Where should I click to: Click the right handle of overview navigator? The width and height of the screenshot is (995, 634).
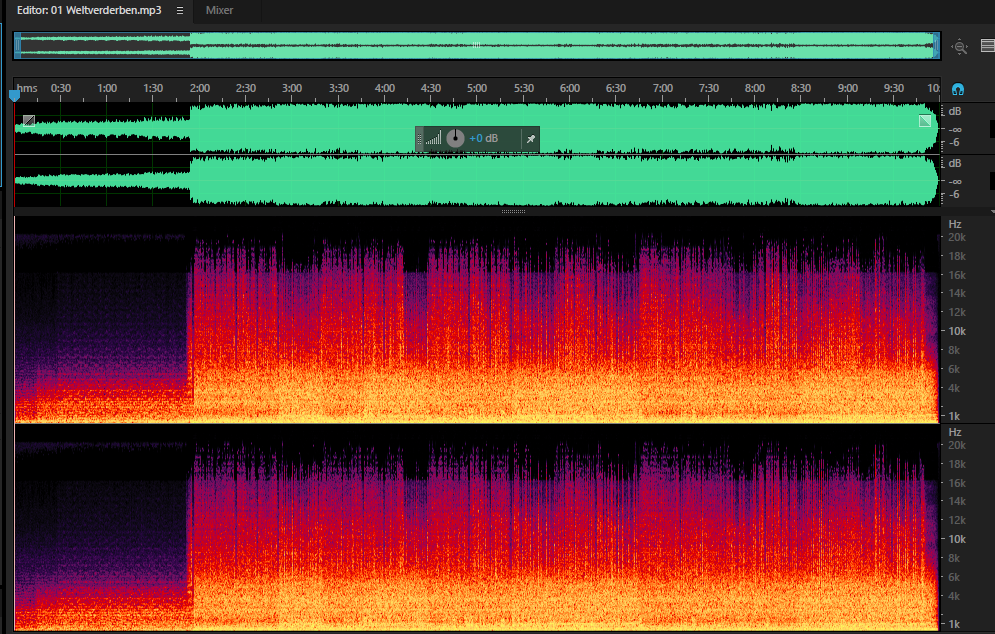(936, 46)
